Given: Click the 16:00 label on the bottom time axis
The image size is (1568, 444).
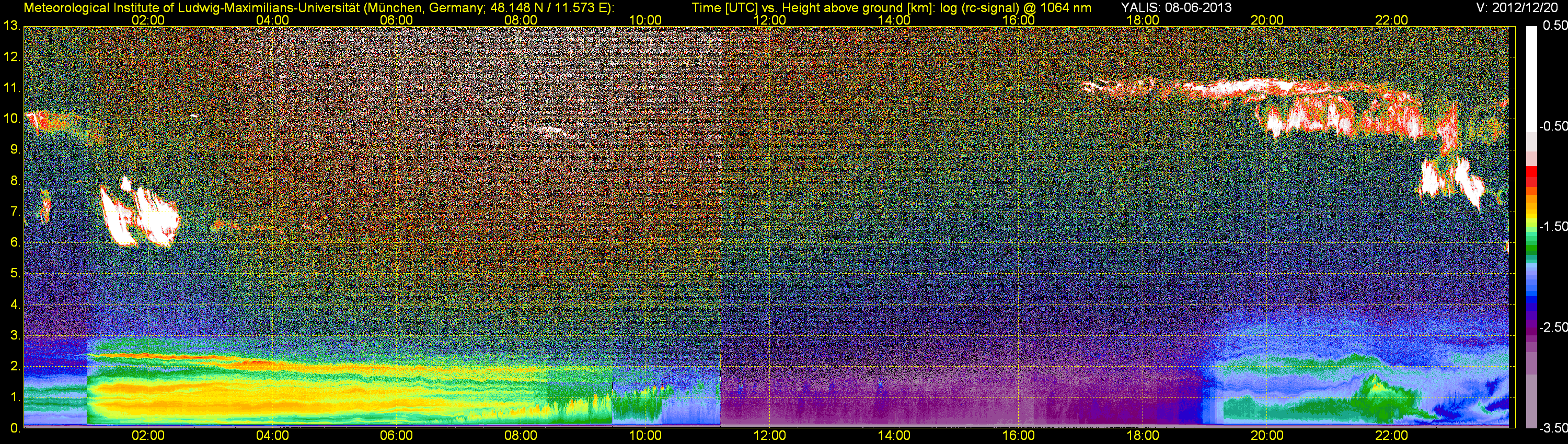Looking at the screenshot, I should (x=1018, y=436).
